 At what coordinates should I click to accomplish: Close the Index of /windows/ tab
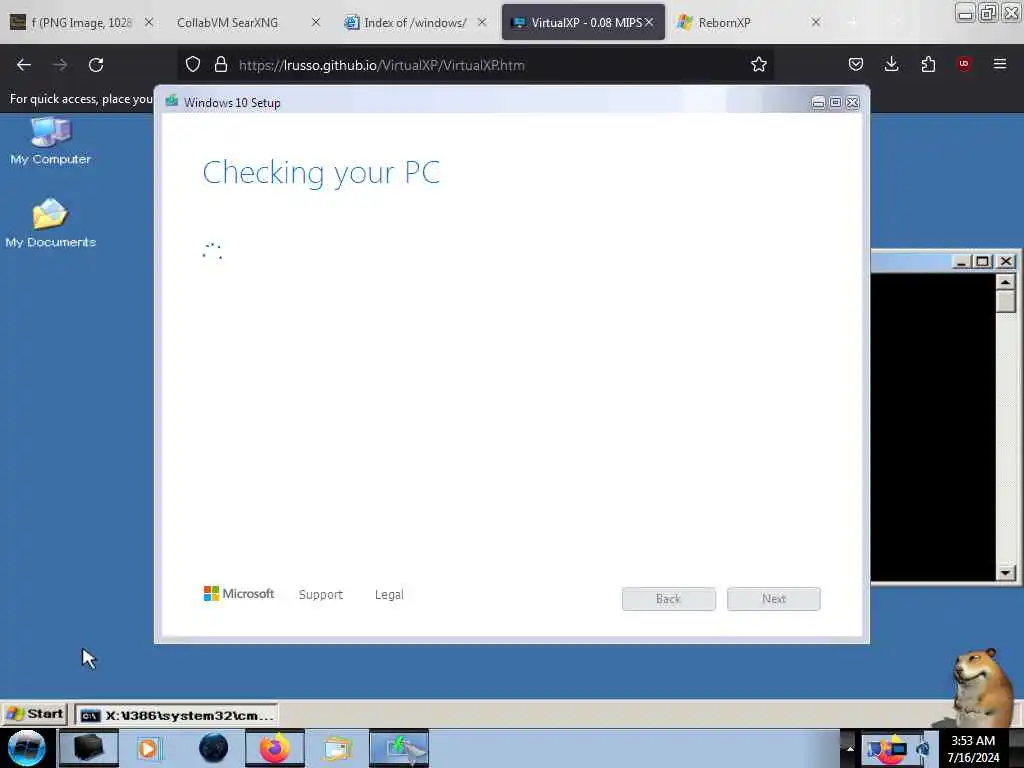482,22
